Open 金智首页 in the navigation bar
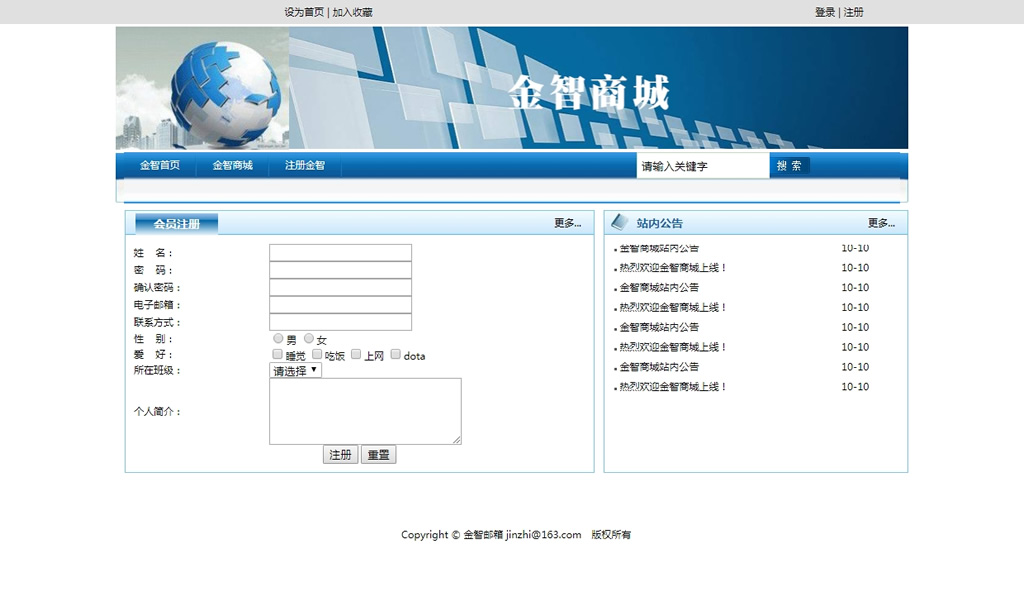Image resolution: width=1024 pixels, height=596 pixels. (160, 165)
